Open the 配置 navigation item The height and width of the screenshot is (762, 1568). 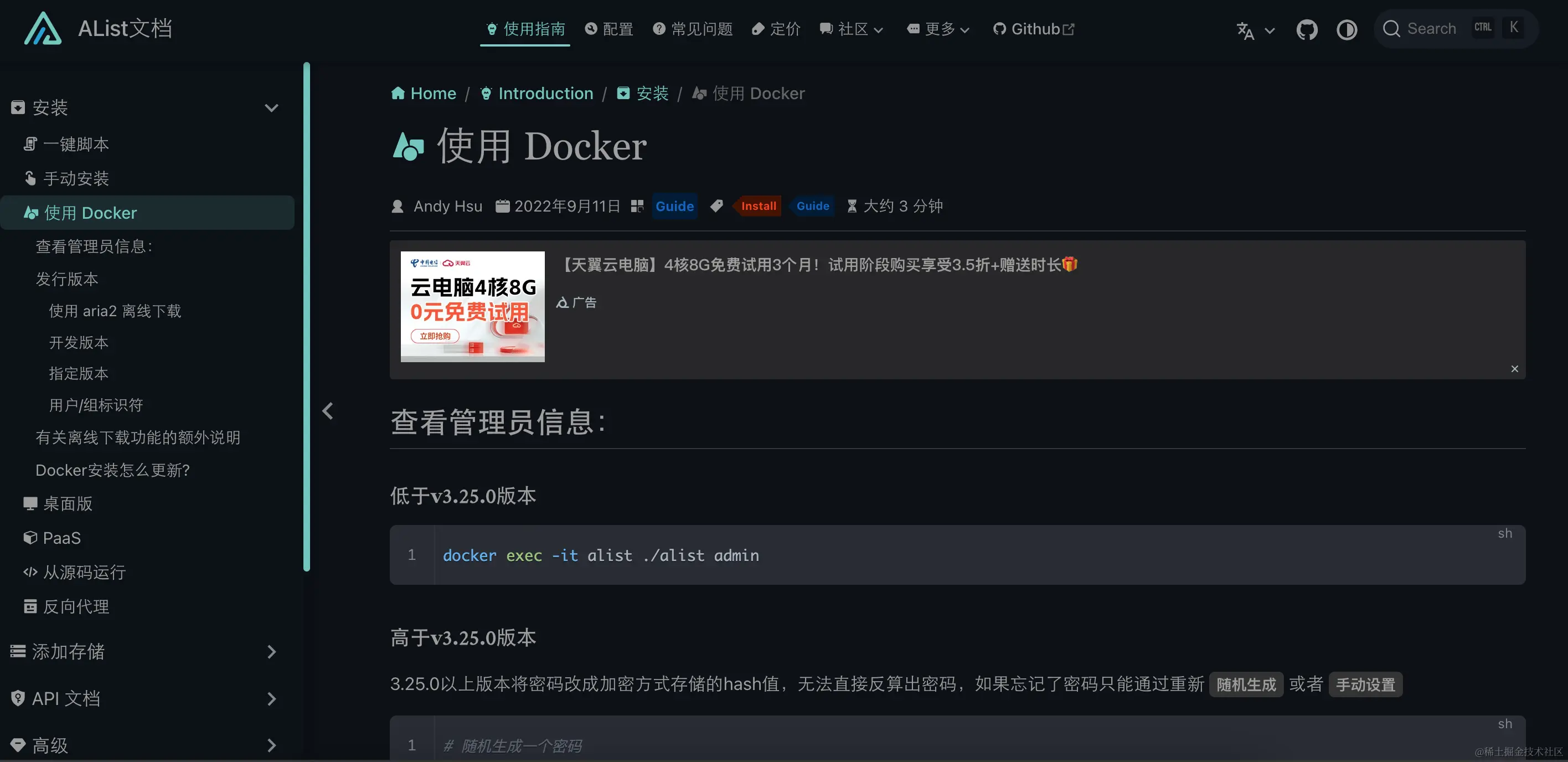click(x=608, y=29)
